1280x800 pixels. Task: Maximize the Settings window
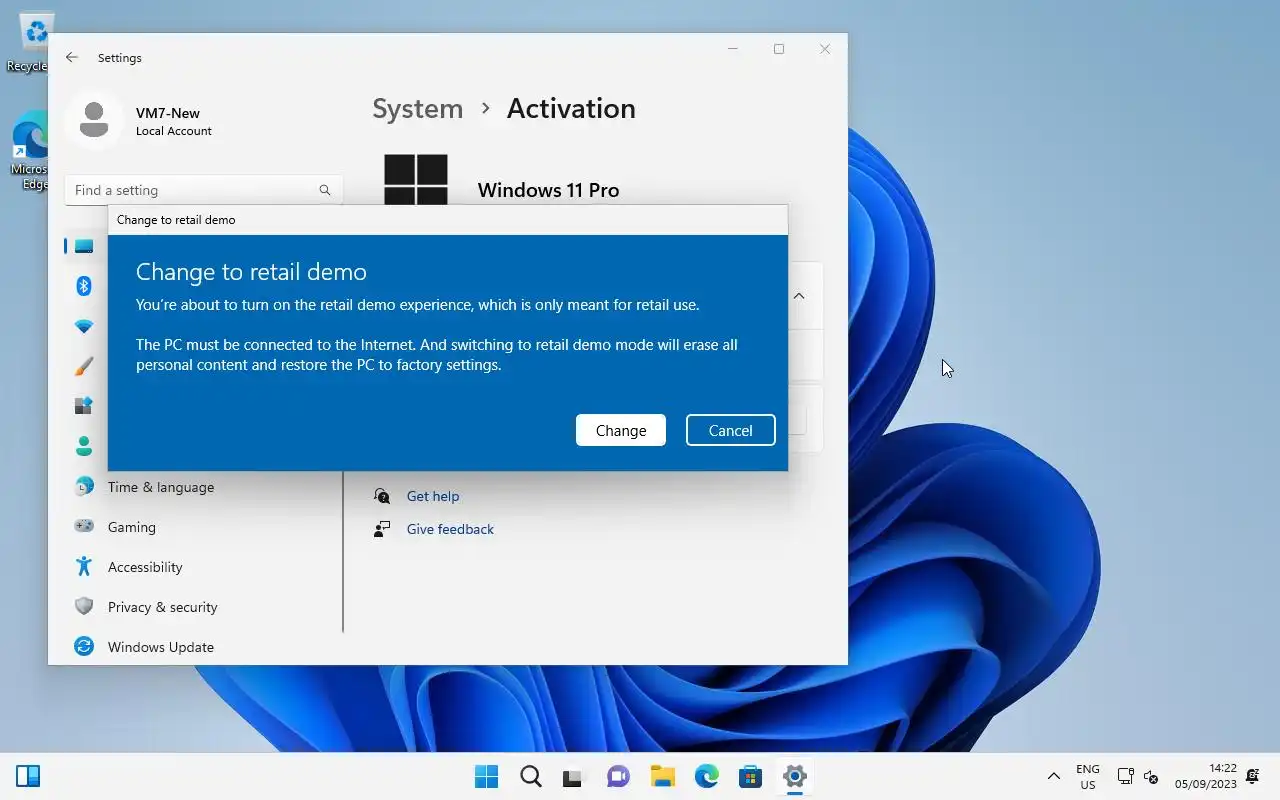pyautogui.click(x=779, y=49)
